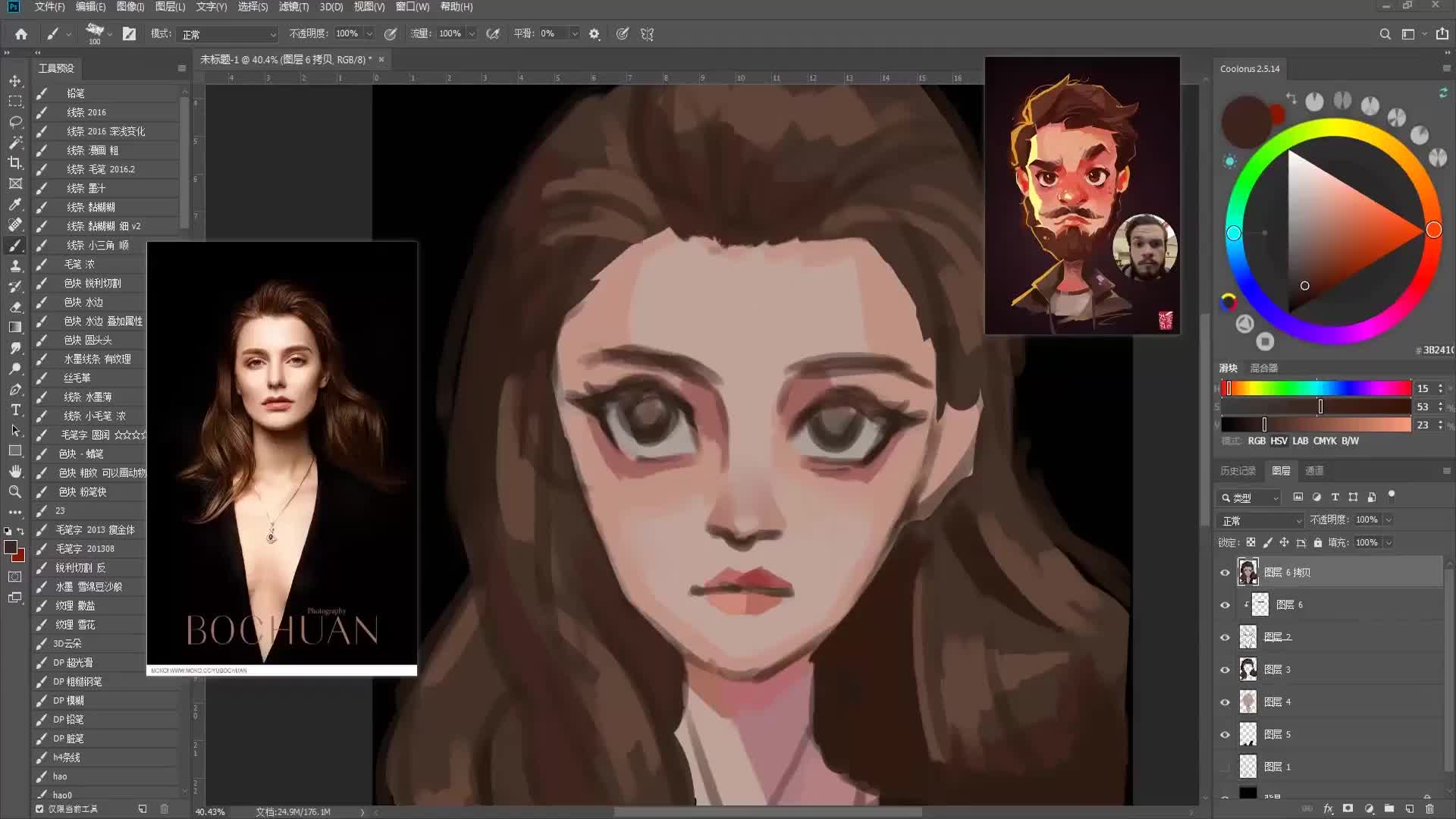Select the HSV color mode button

point(1279,441)
